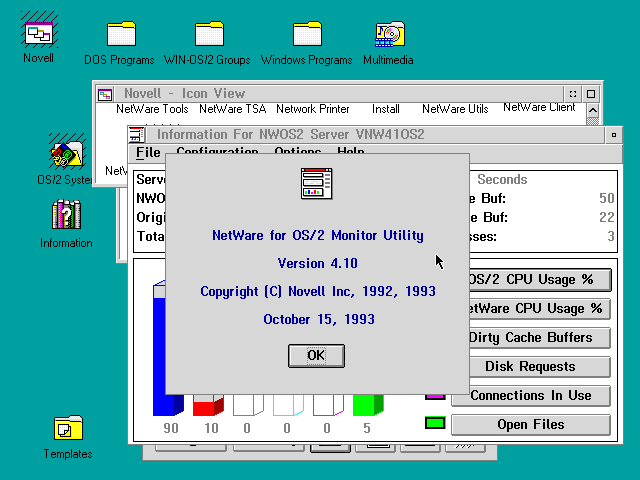Image resolution: width=640 pixels, height=480 pixels.
Task: Click the monitor utility icon in the About dialog
Action: (x=316, y=183)
